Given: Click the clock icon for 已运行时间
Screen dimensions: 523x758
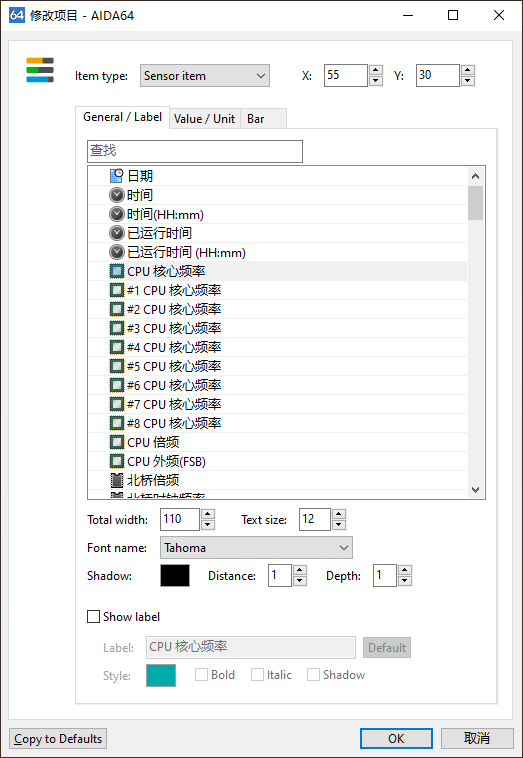Looking at the screenshot, I should point(116,233).
